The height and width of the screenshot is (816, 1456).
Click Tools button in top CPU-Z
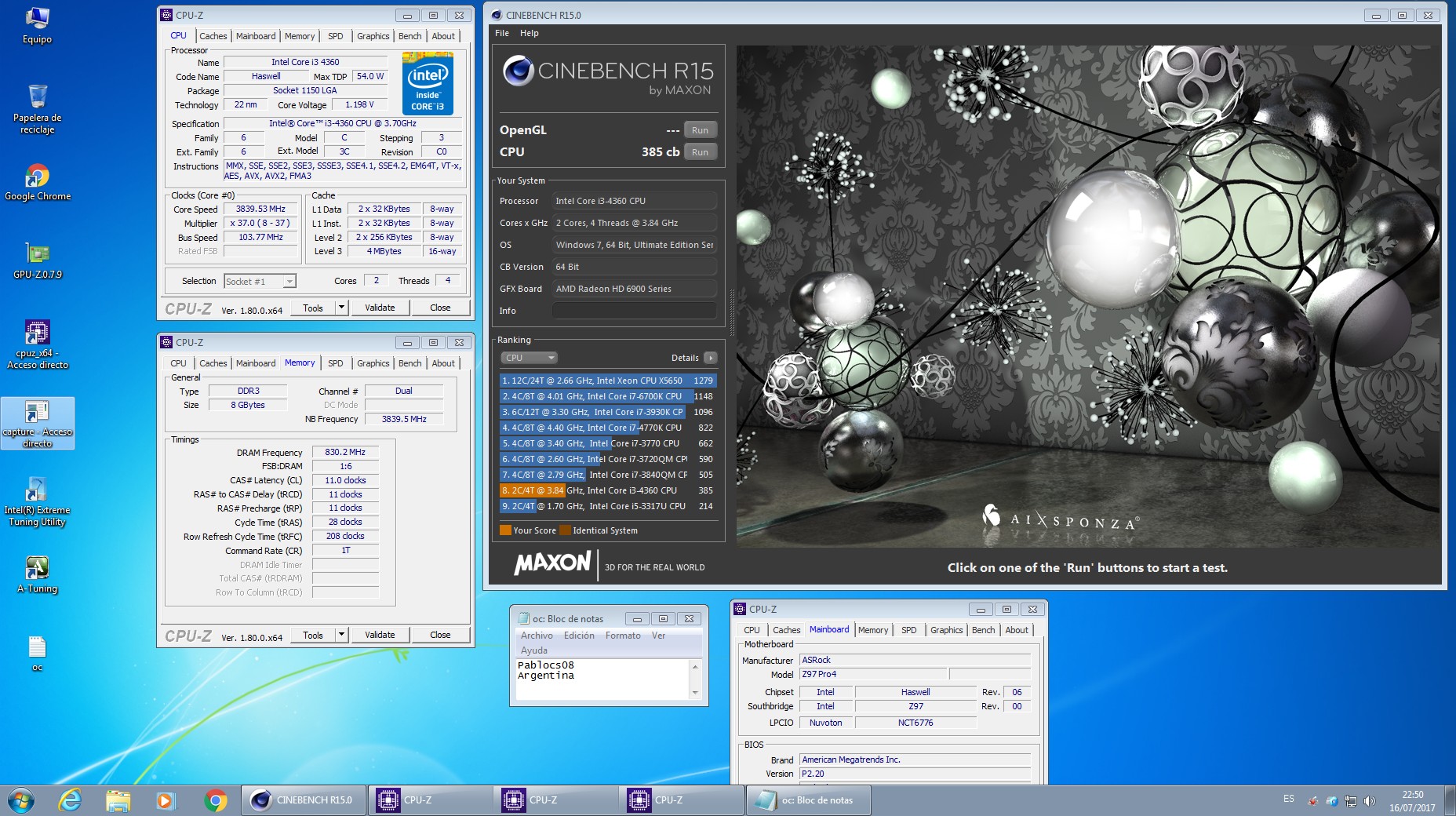[x=313, y=308]
